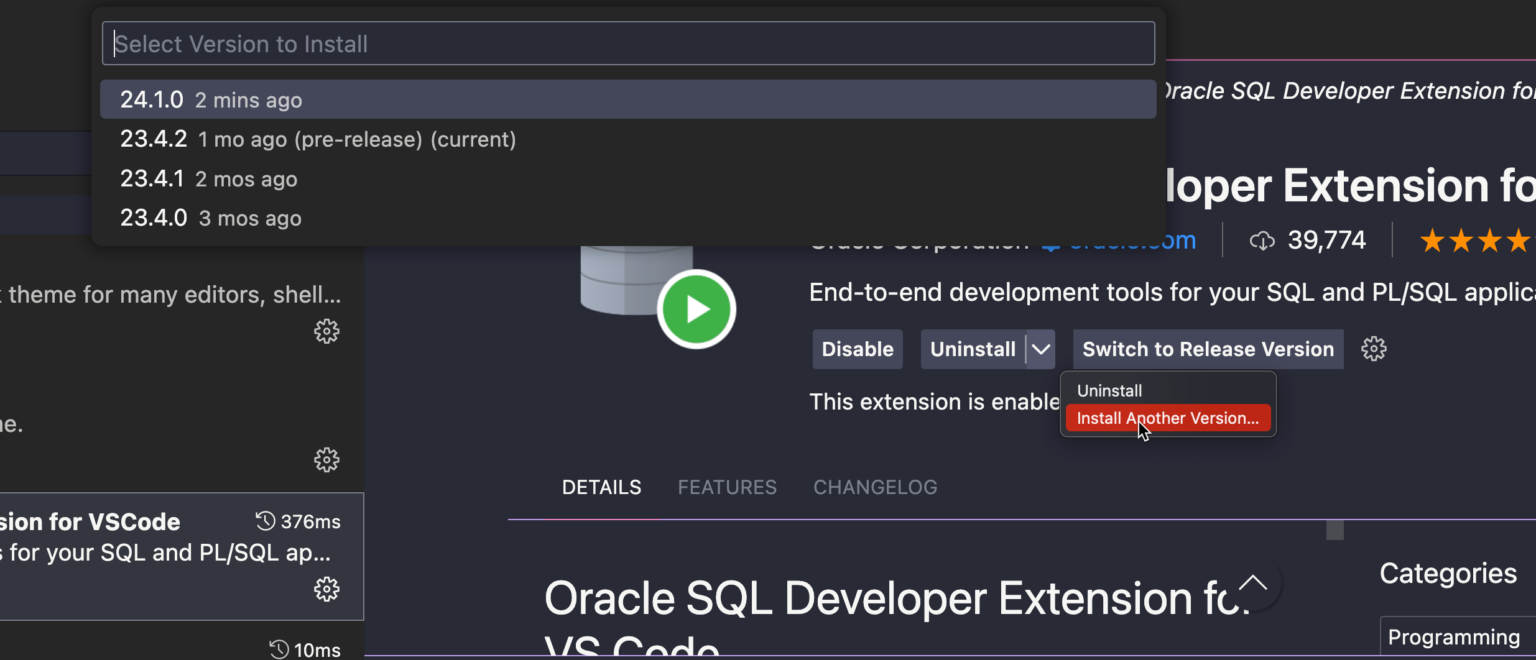Screen dimensions: 1536x660
Task: Click Switch to Release Version
Action: [x=1208, y=349]
